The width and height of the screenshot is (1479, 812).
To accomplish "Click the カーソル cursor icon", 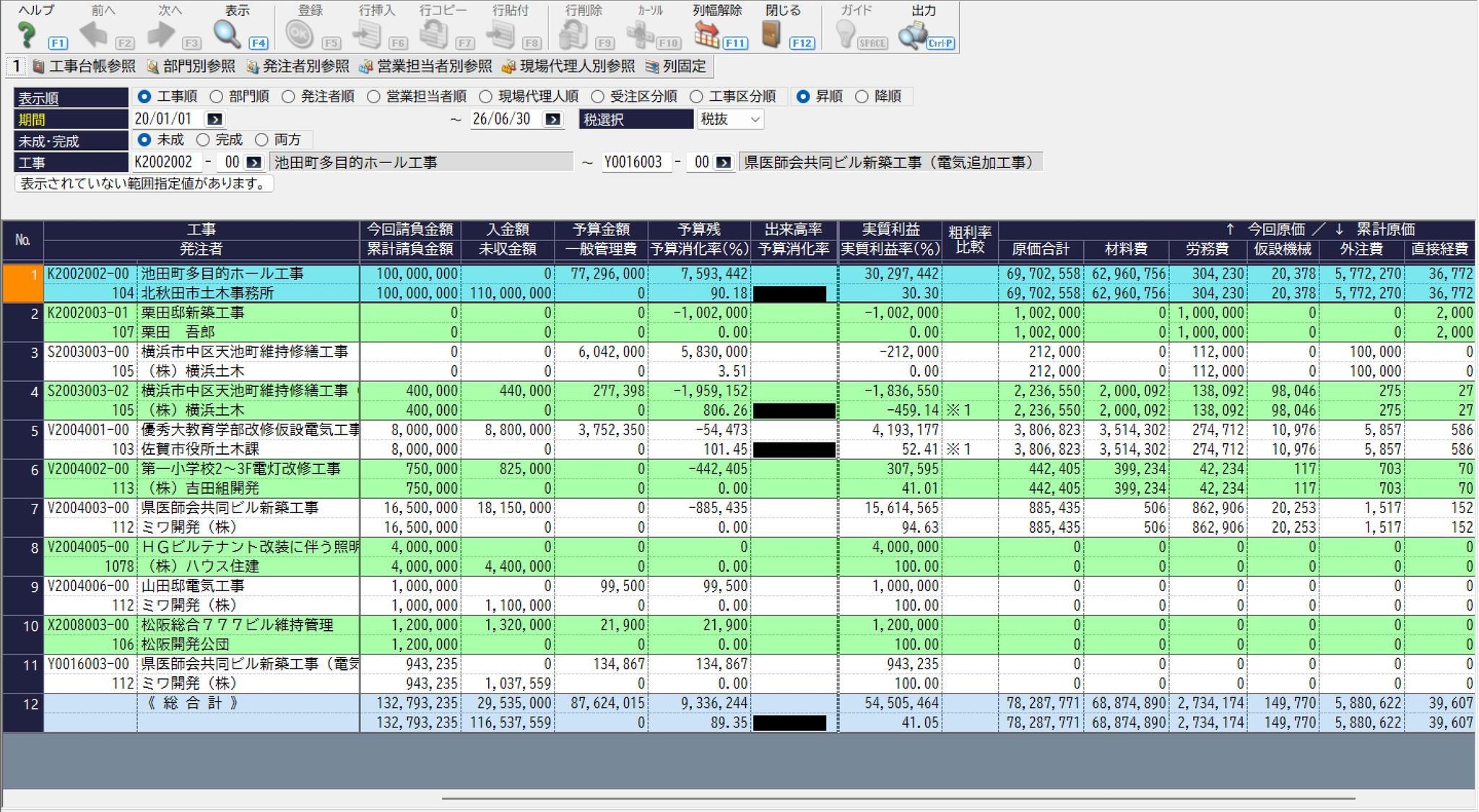I will coord(640,34).
